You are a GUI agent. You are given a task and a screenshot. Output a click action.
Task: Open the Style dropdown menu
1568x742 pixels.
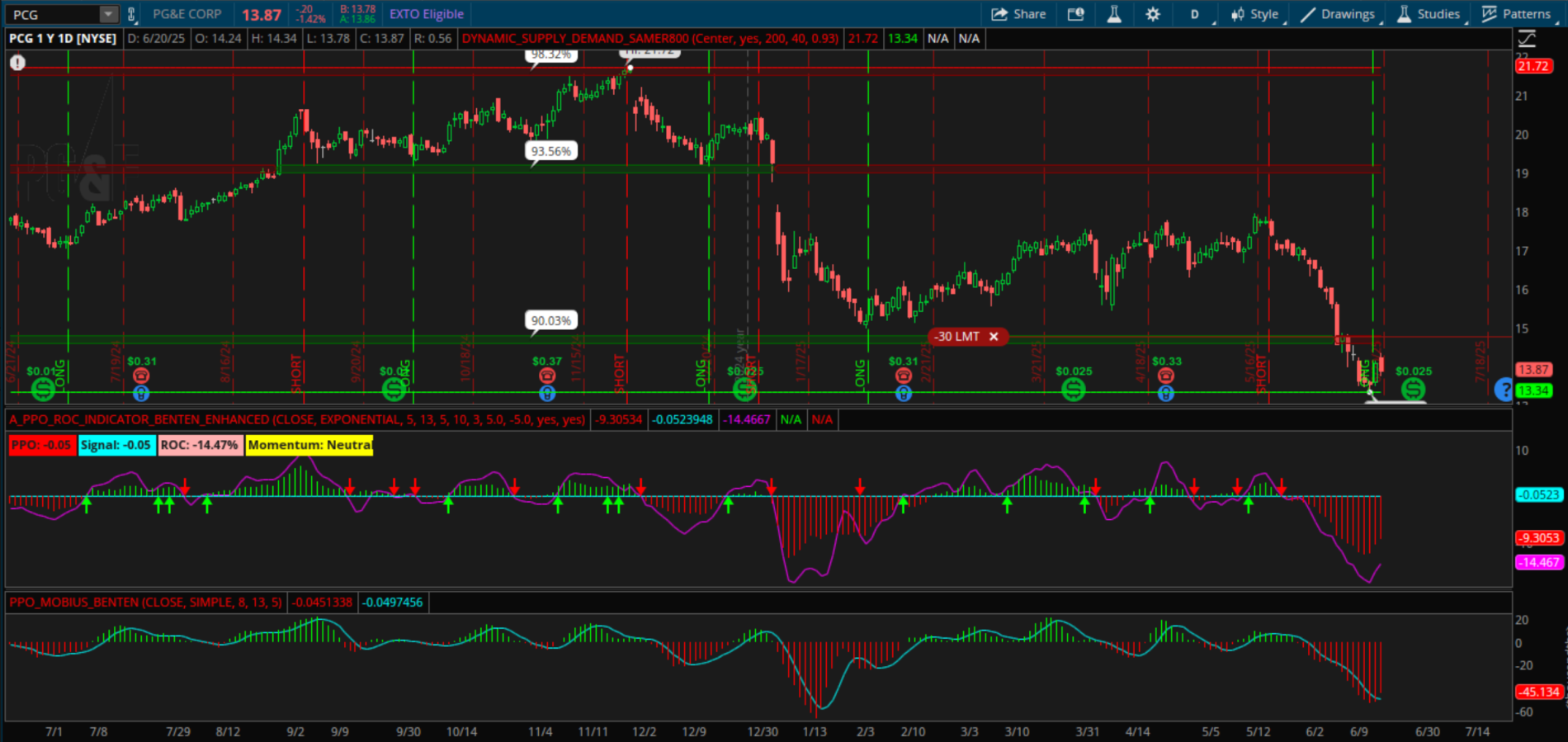(1254, 14)
